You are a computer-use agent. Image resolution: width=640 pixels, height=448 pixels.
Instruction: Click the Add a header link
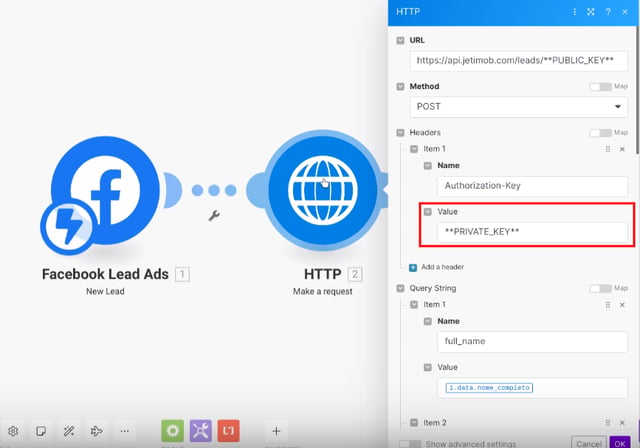click(442, 267)
